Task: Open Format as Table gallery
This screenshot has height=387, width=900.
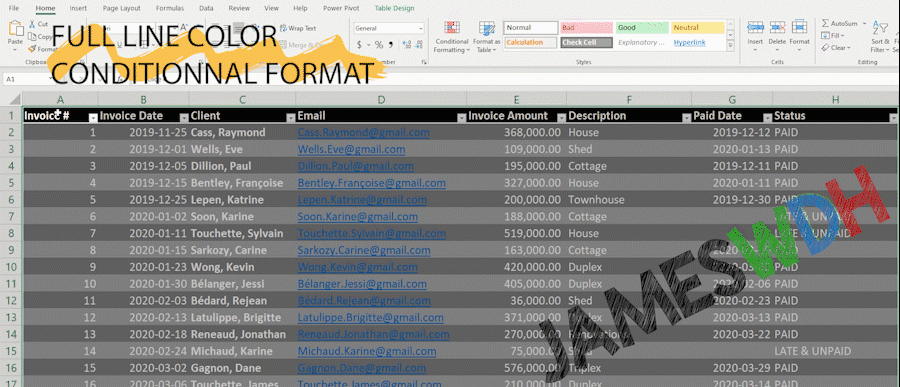Action: [x=487, y=37]
